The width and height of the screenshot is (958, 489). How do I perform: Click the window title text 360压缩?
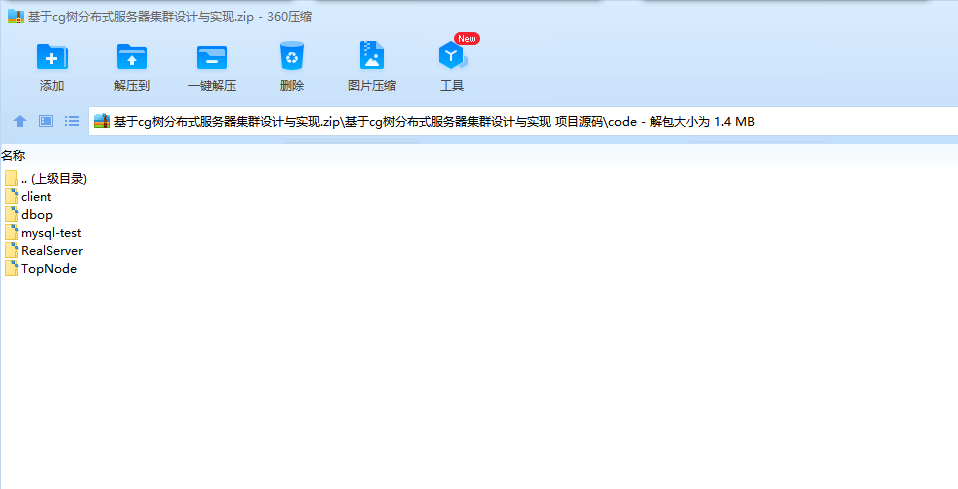tap(289, 17)
